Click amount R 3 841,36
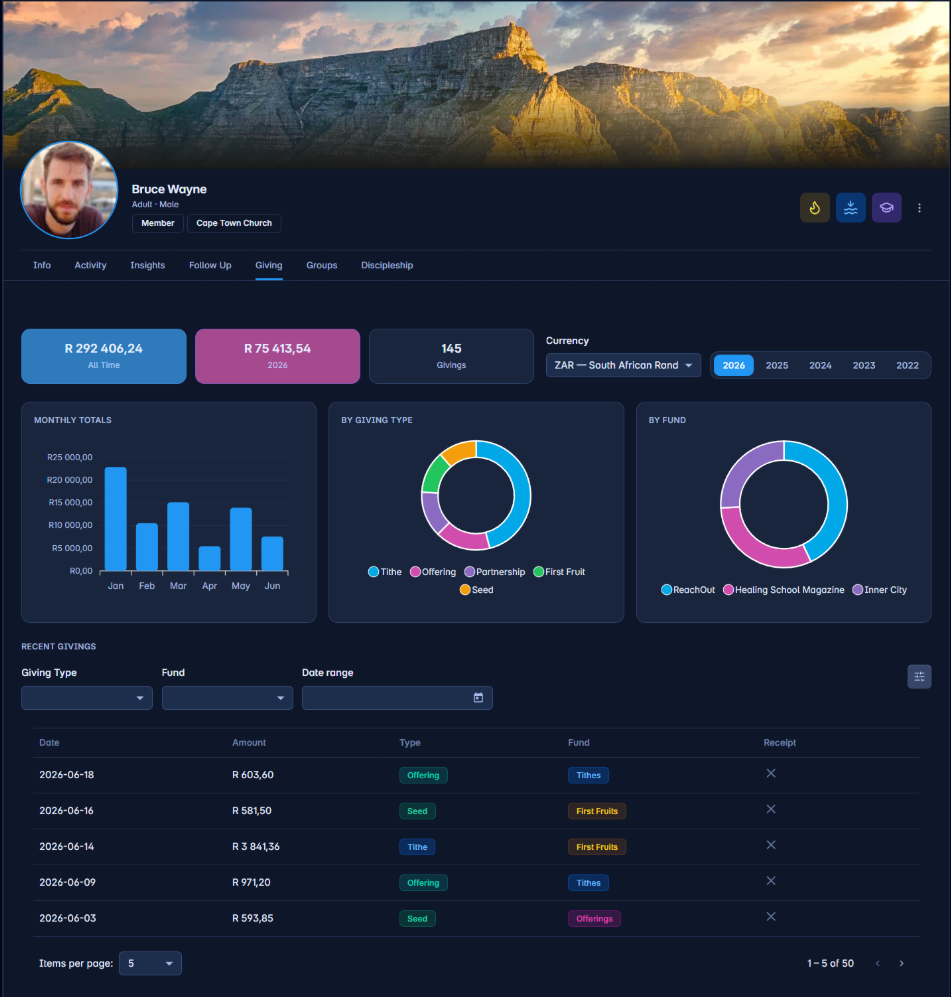This screenshot has width=951, height=997. [256, 846]
